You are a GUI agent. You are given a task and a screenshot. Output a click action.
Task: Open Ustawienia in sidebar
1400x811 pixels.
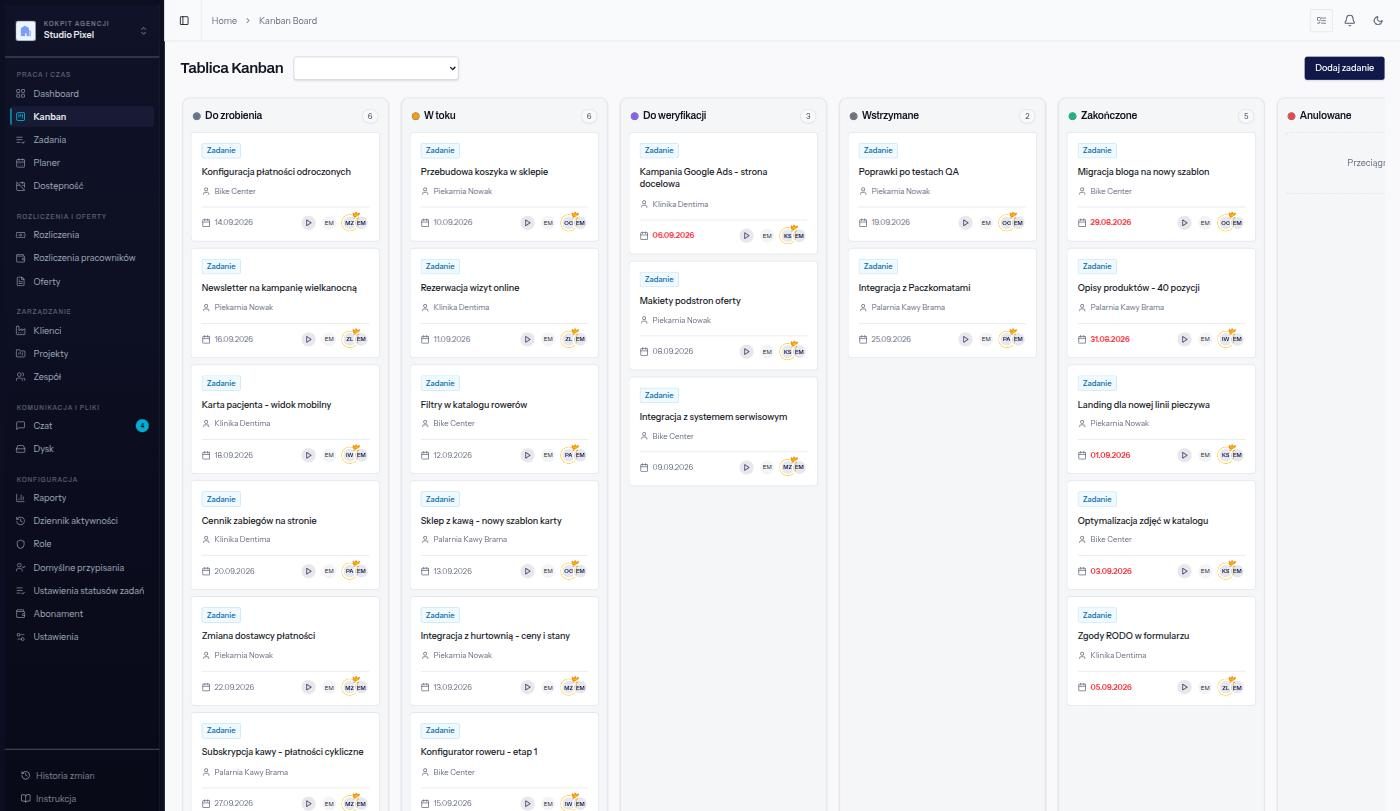pyautogui.click(x=82, y=637)
